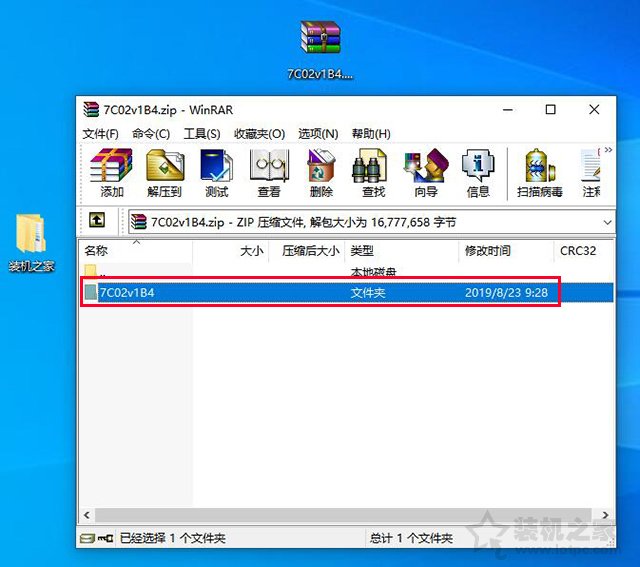The width and height of the screenshot is (640, 567).
Task: Click the 解压到 (Extract to) toolbar icon
Action: (164, 173)
